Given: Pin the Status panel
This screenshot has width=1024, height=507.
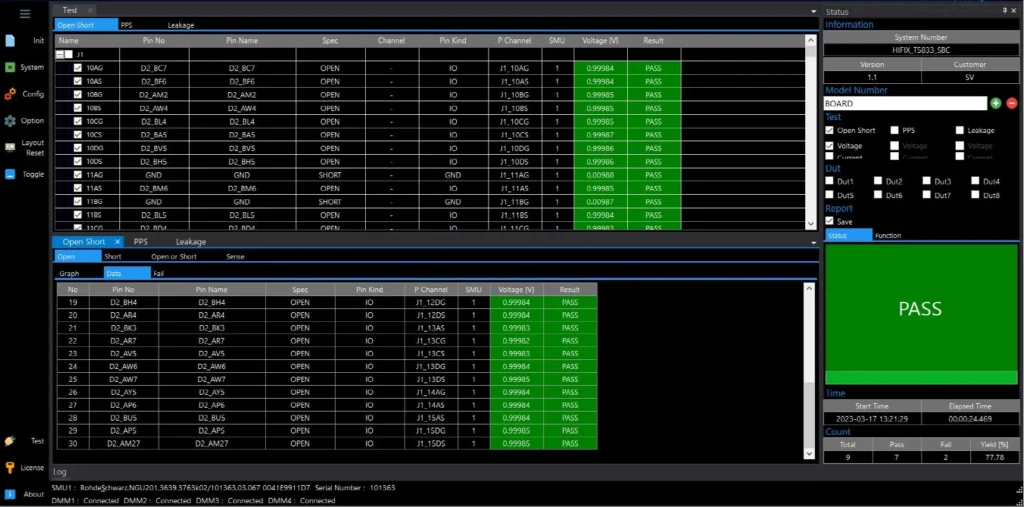Looking at the screenshot, I should point(1005,11).
